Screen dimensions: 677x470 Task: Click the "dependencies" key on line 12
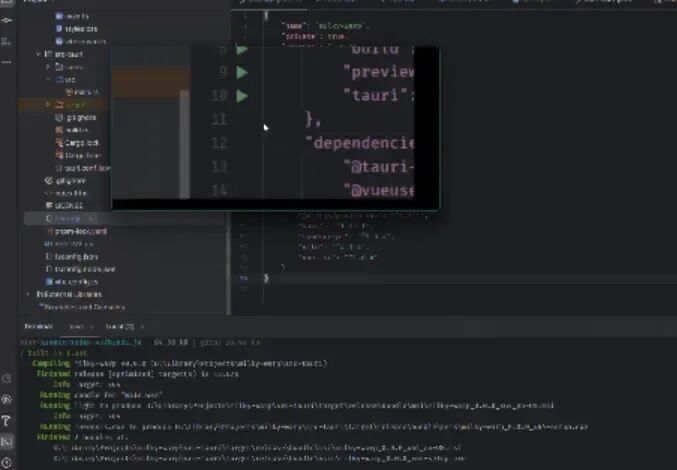361,143
